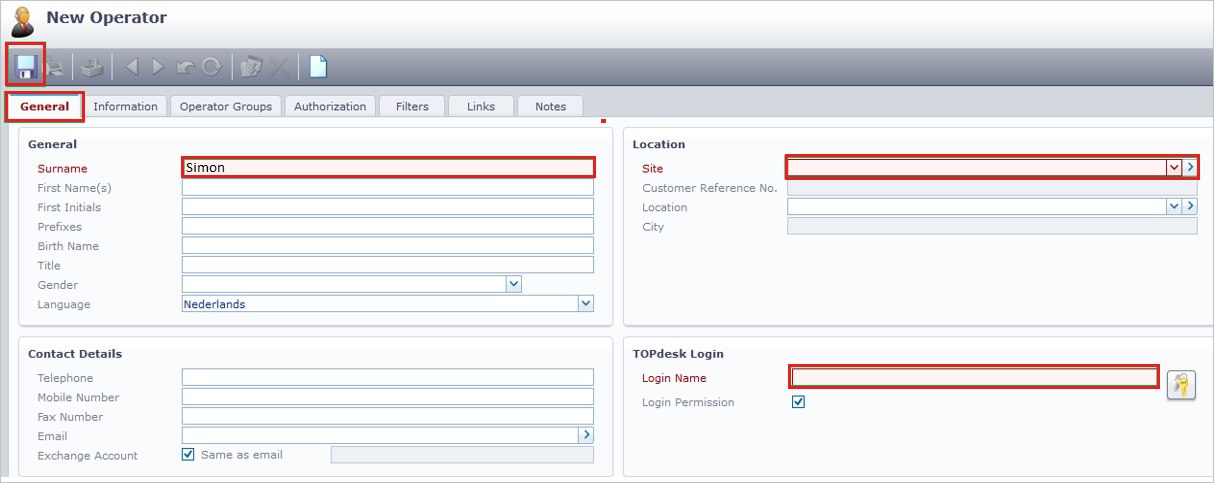Click the Exchange Account text field
Screen dimensions: 1214x483
point(462,455)
